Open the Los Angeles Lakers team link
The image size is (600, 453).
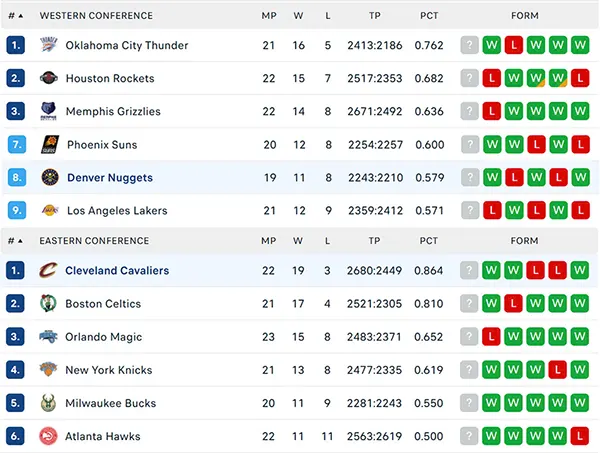(x=117, y=211)
